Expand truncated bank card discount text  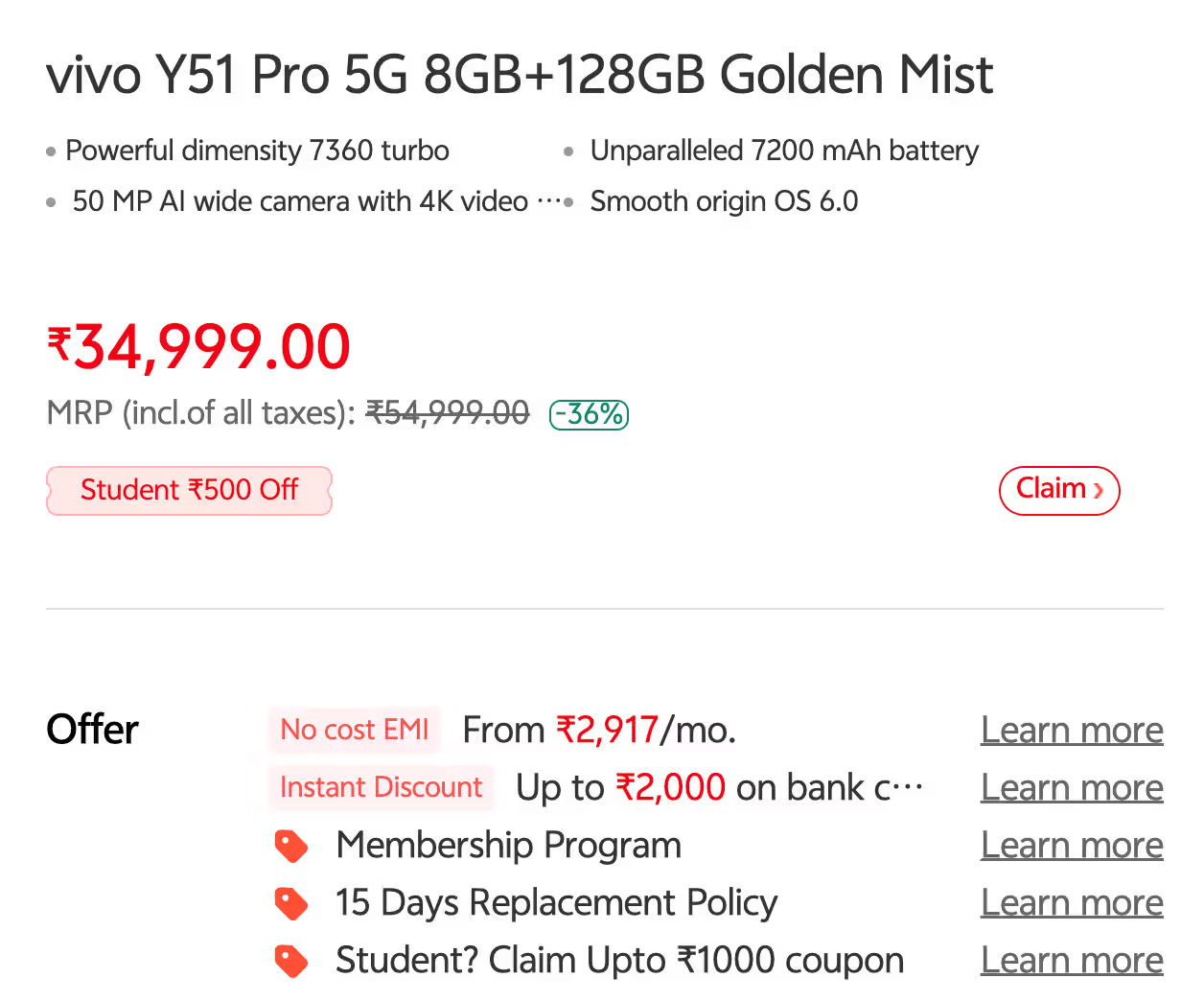pos(909,788)
